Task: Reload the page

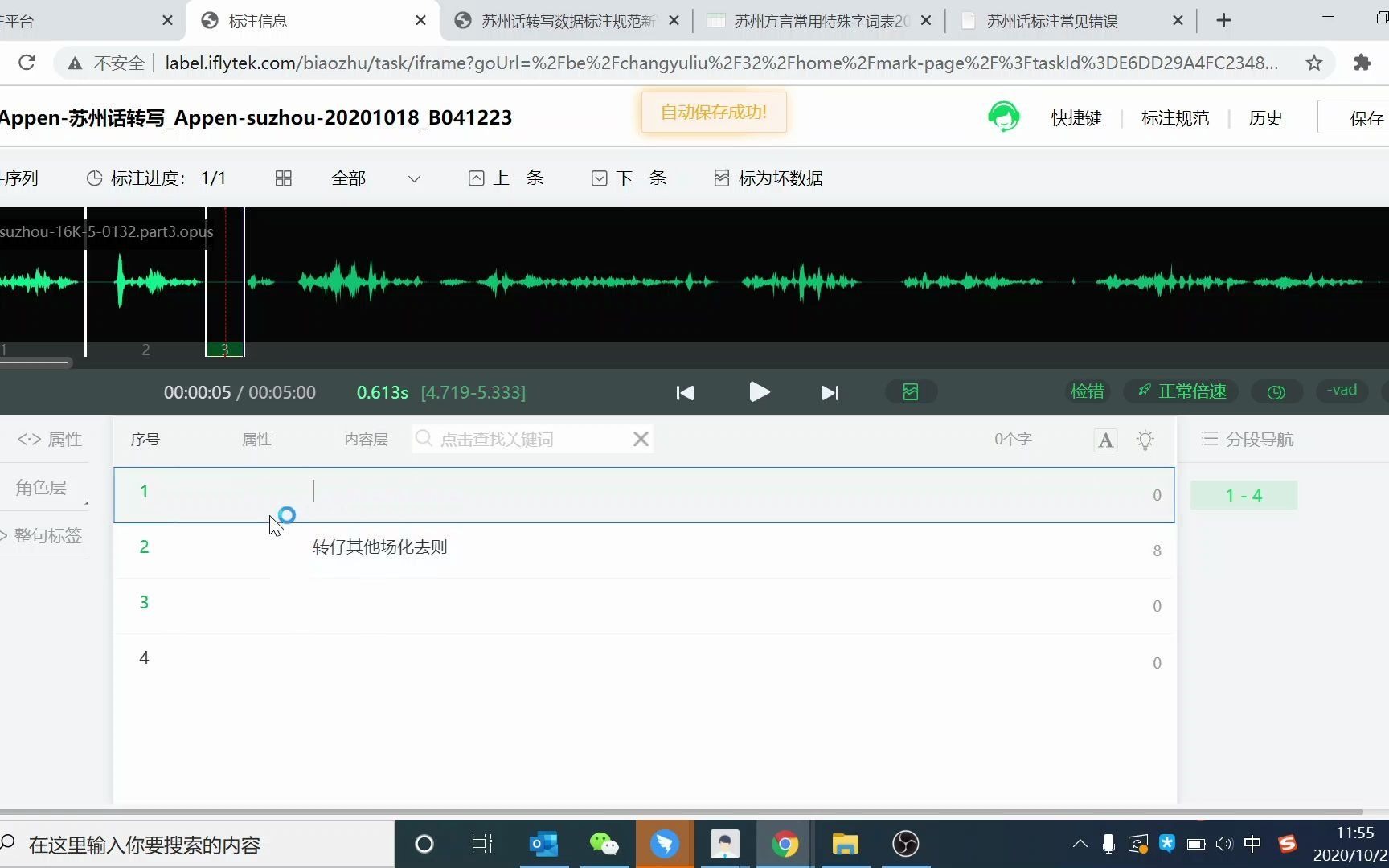Action: pyautogui.click(x=27, y=63)
